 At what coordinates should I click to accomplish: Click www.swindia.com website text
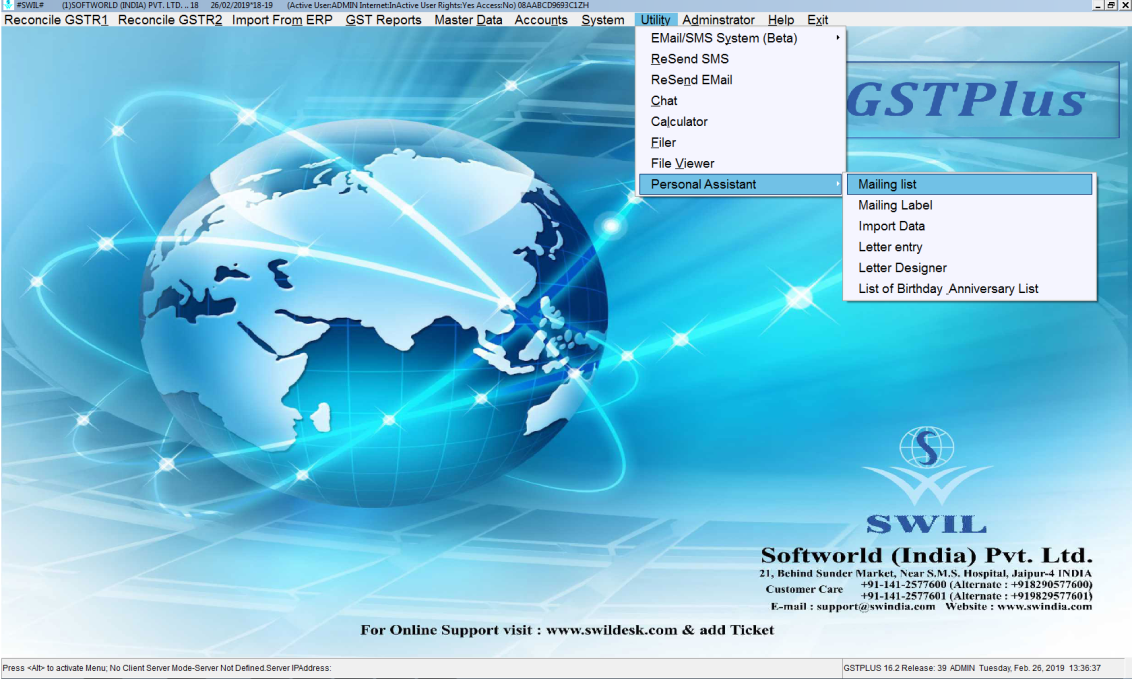click(1045, 607)
